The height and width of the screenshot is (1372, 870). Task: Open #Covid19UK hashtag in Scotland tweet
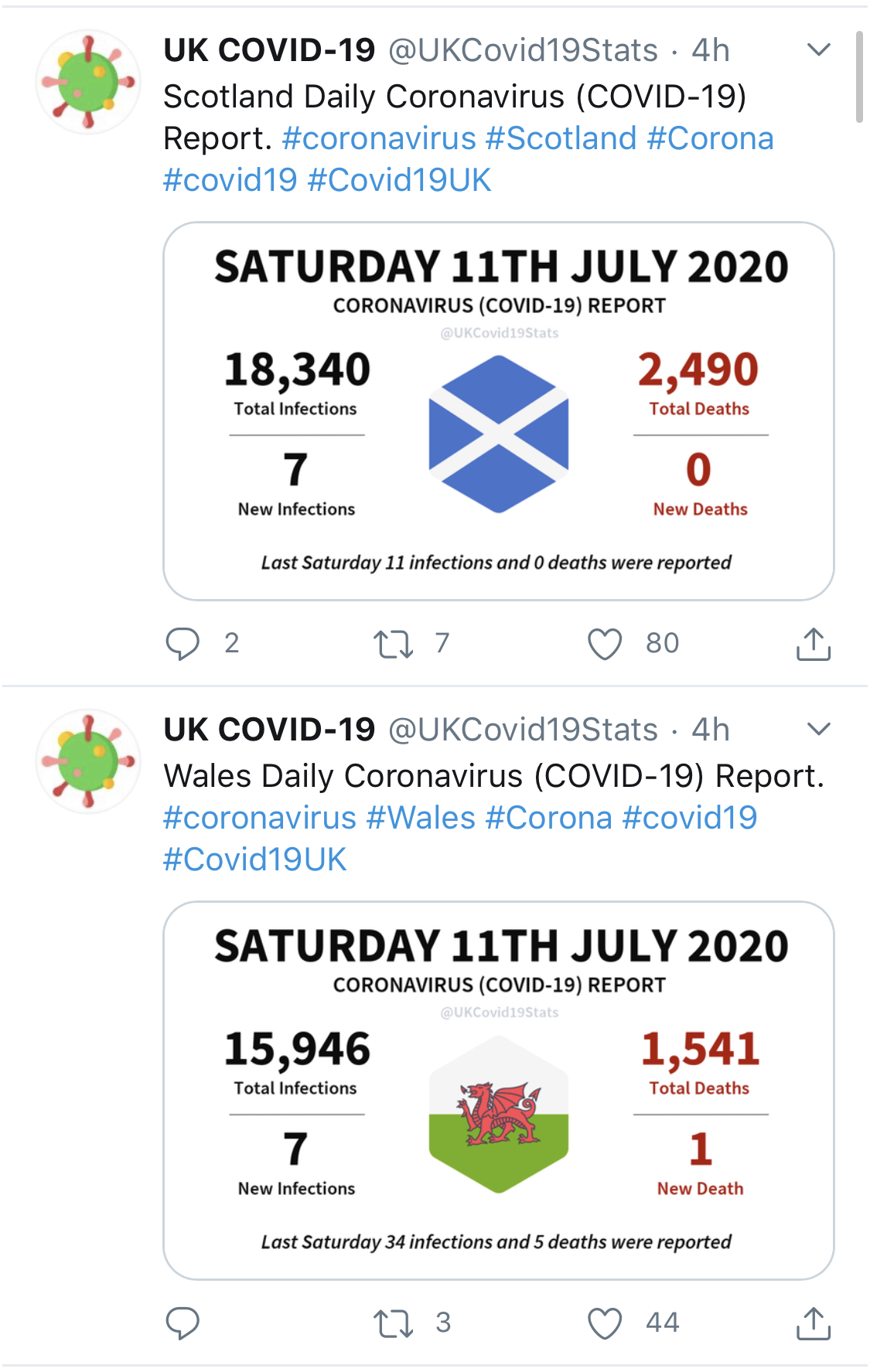(399, 180)
